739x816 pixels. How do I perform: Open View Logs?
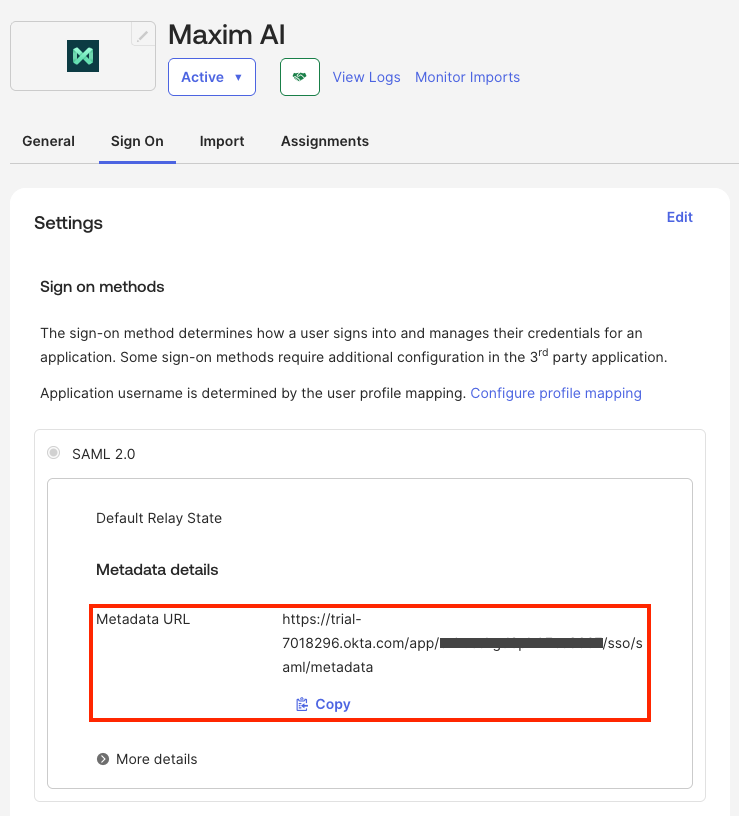coord(366,77)
